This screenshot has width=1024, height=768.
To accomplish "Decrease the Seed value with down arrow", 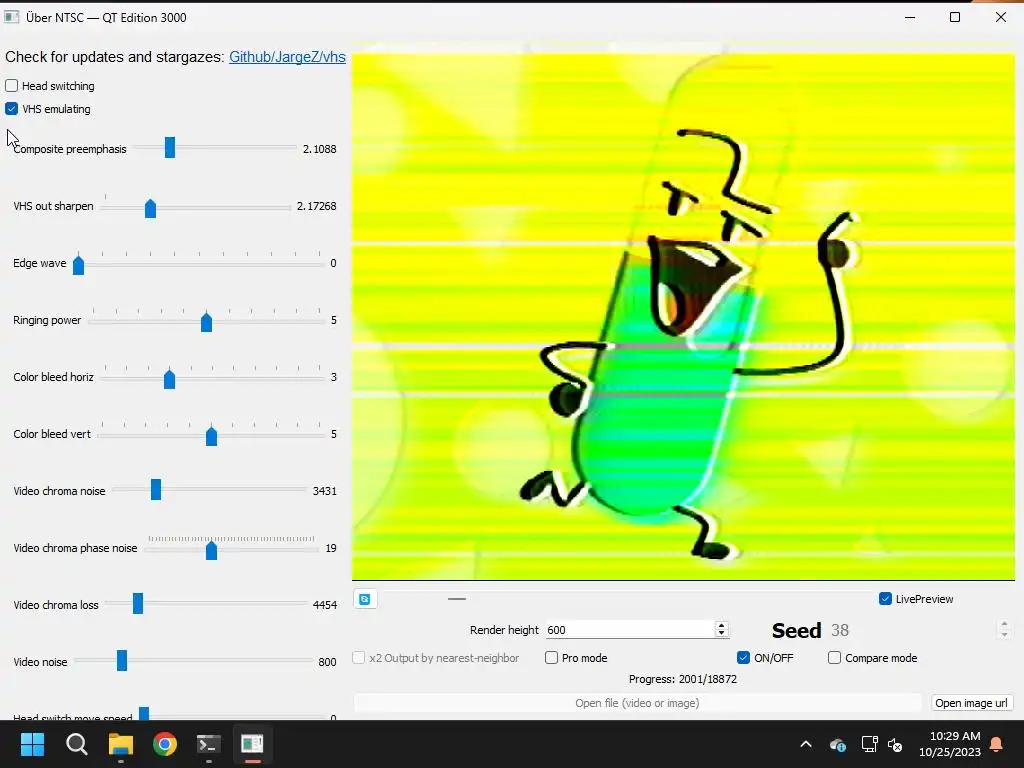I will [1004, 635].
